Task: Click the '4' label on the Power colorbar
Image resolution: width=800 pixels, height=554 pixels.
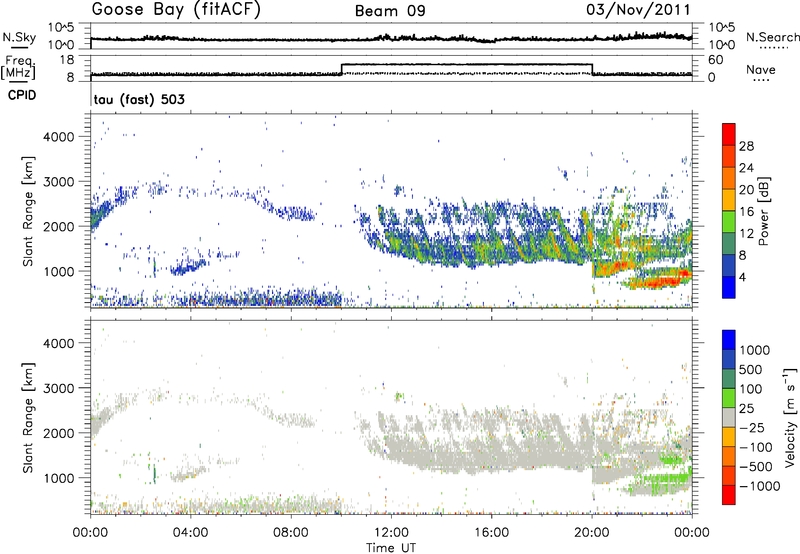Action: point(742,278)
